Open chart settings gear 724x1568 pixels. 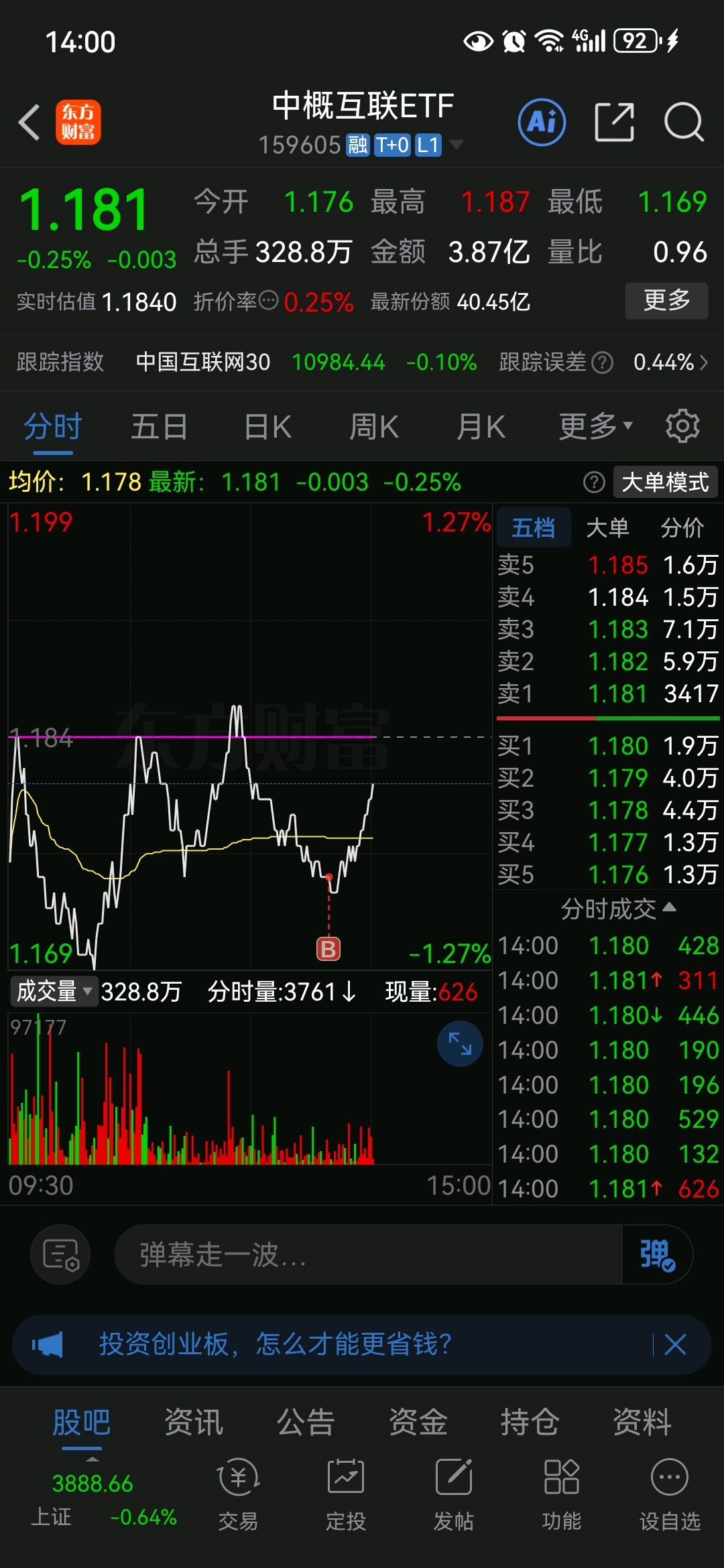(682, 426)
